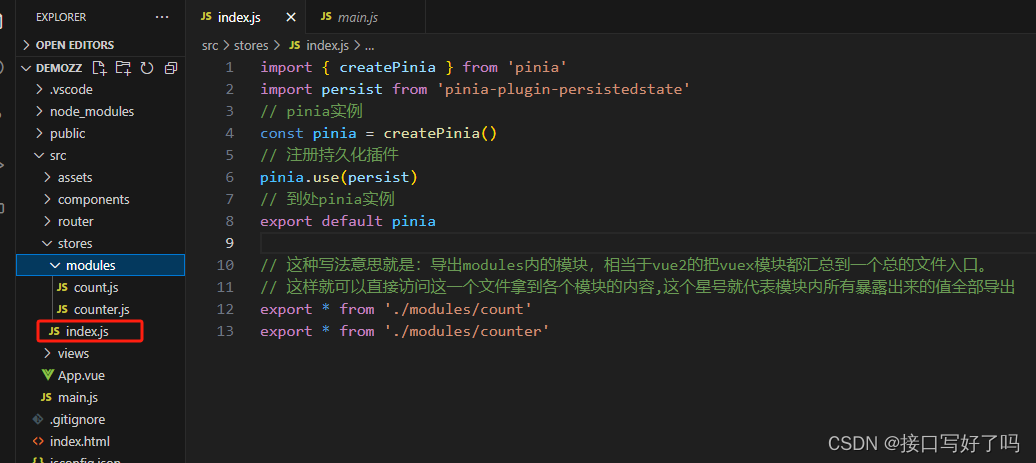Switch to the main.js tab
Screen dimensions: 1036x463
355,17
